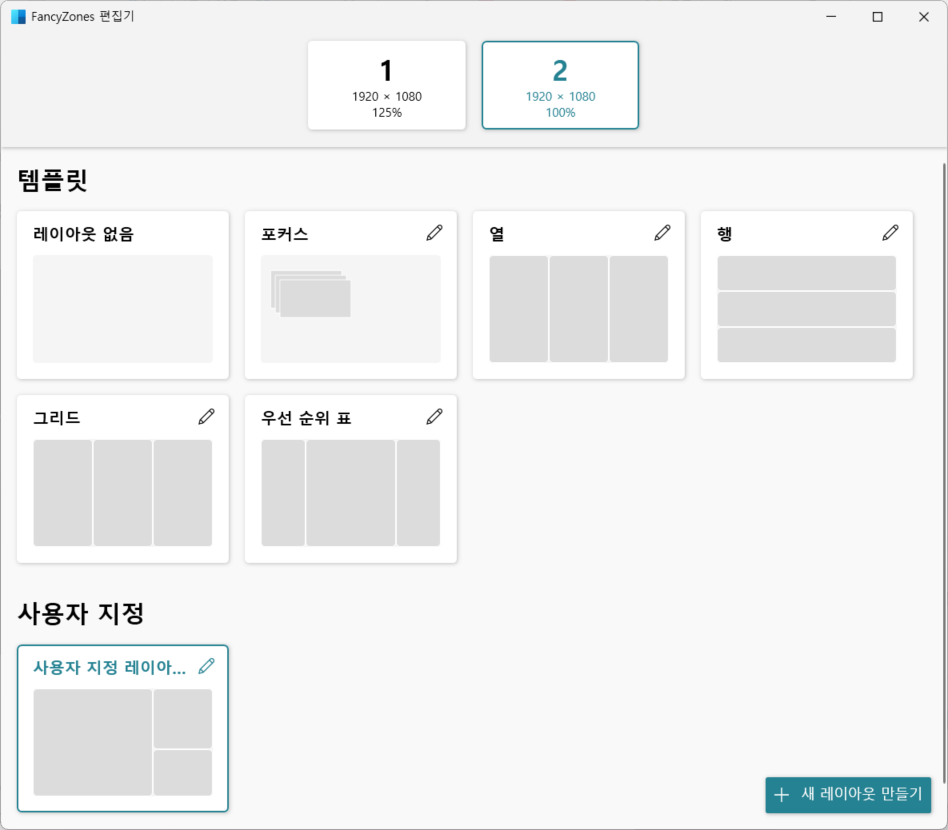The image size is (948, 830).
Task: Click the FancyZones icon in the title bar
Action: (x=18, y=16)
